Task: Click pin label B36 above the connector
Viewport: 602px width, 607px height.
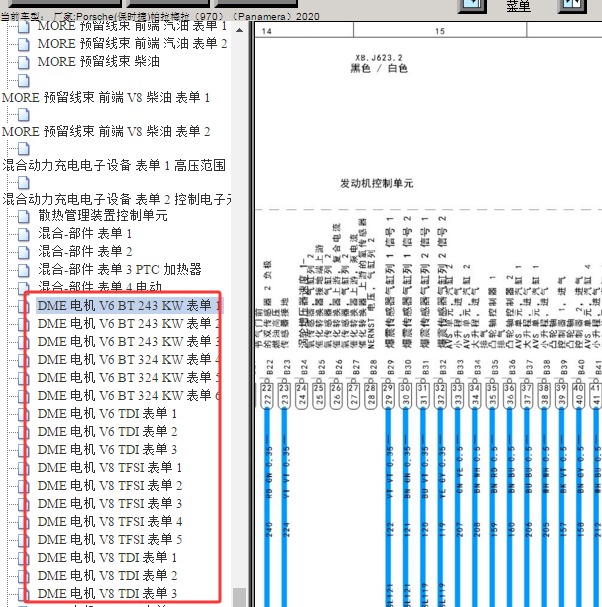Action: [512, 367]
